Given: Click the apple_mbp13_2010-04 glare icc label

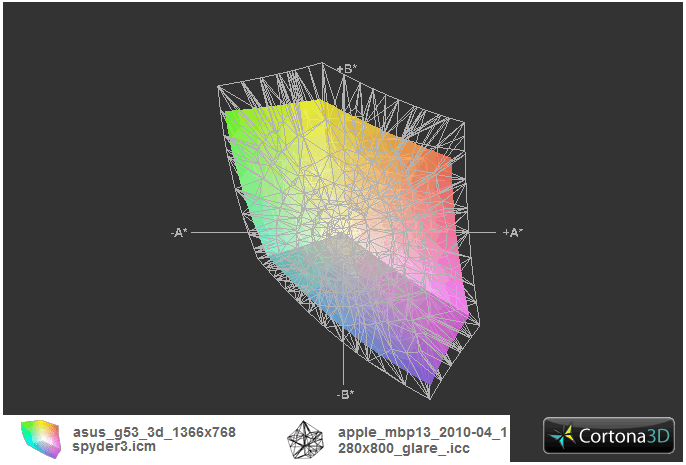Looking at the screenshot, I should (x=422, y=440).
